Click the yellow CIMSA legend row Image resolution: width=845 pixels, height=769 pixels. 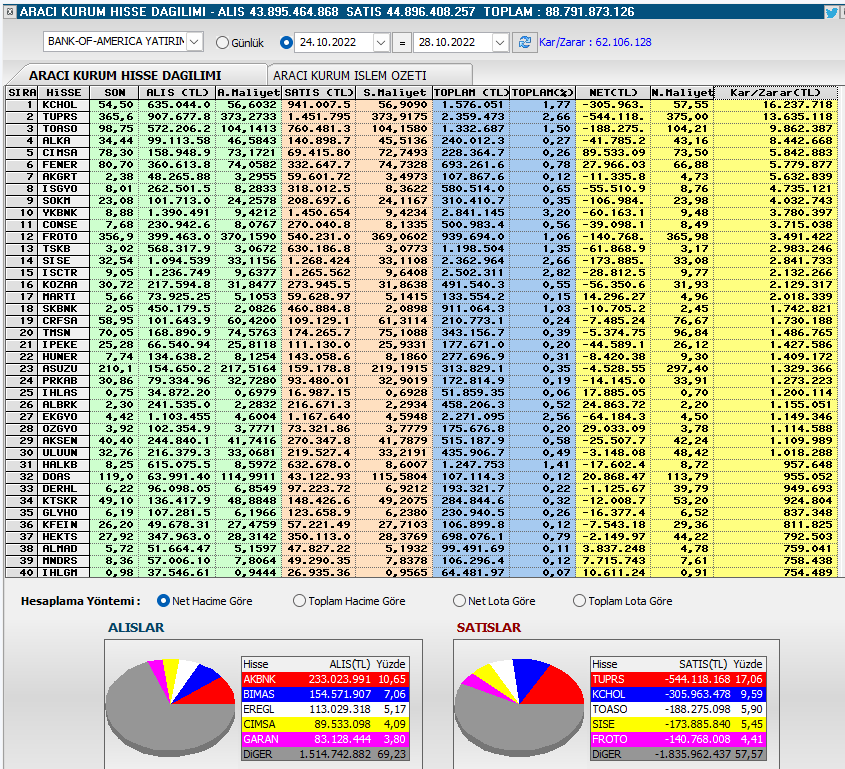(x=325, y=724)
